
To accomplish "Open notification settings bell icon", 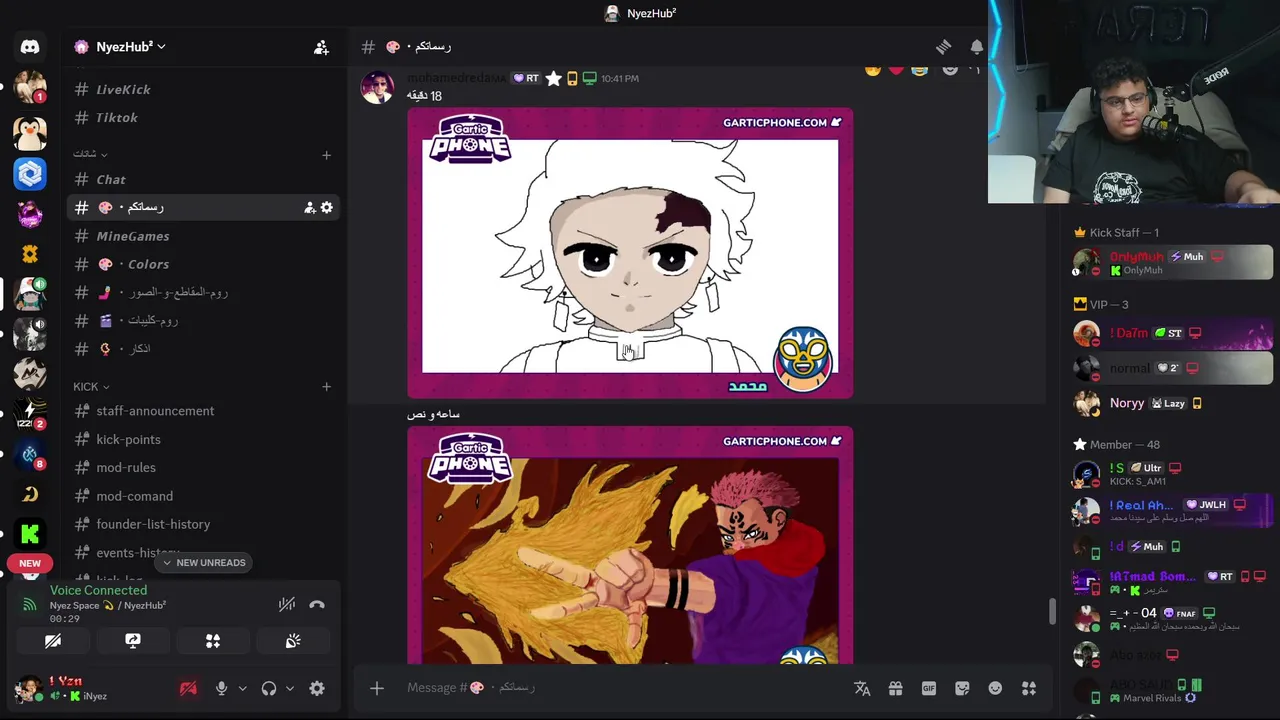I will 976,47.
